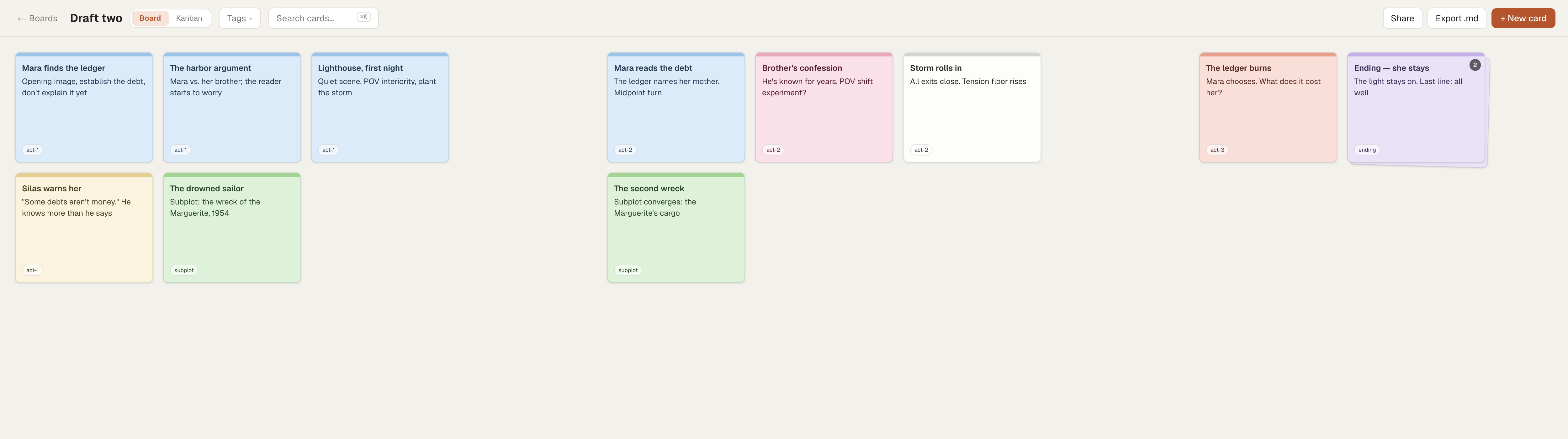This screenshot has height=439, width=1568.
Task: Click 'Mara chooses. What does it cost her?'
Action: [1263, 87]
